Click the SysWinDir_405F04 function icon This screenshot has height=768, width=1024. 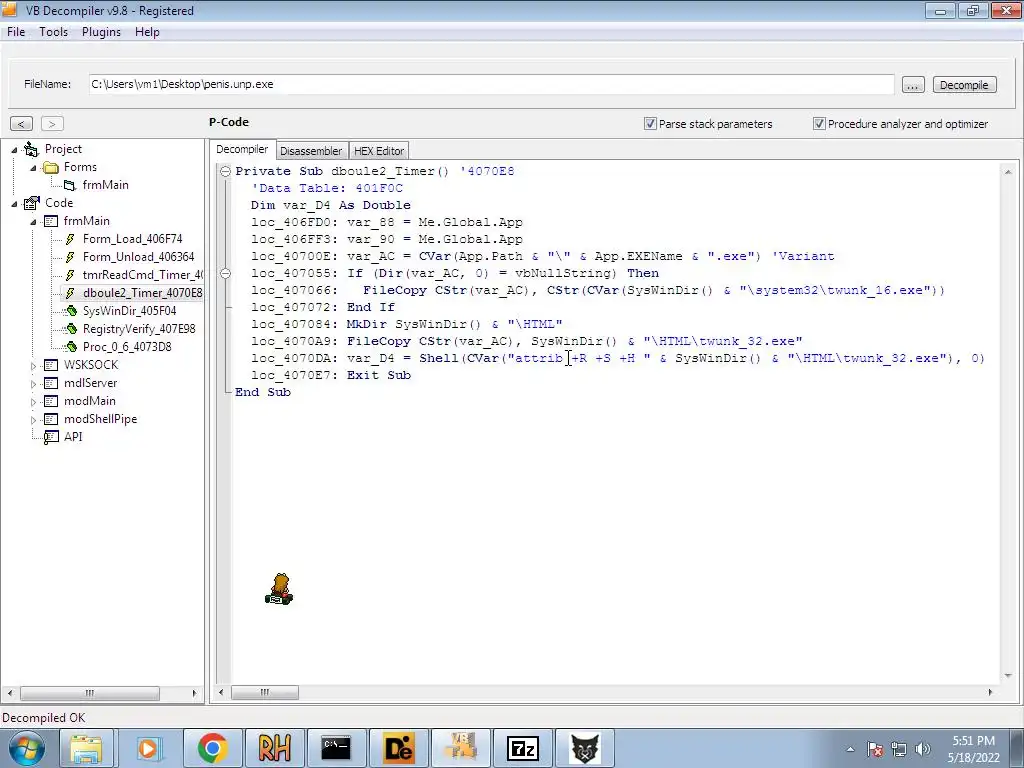(71, 311)
